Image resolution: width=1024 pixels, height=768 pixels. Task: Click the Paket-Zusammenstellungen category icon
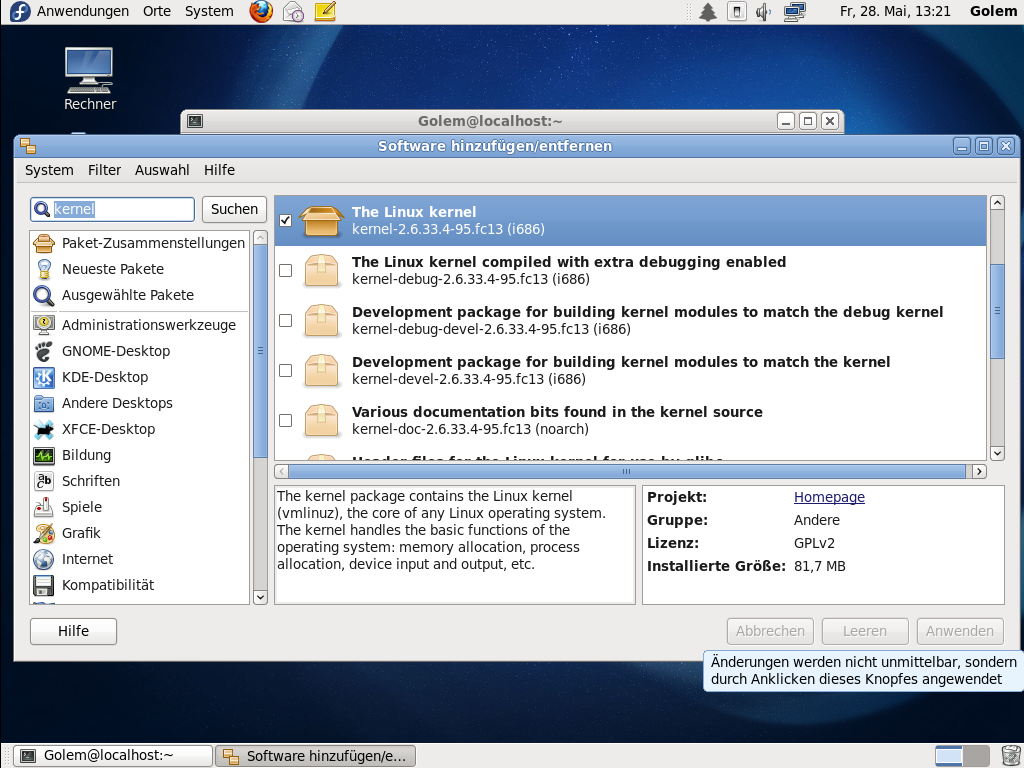click(44, 243)
